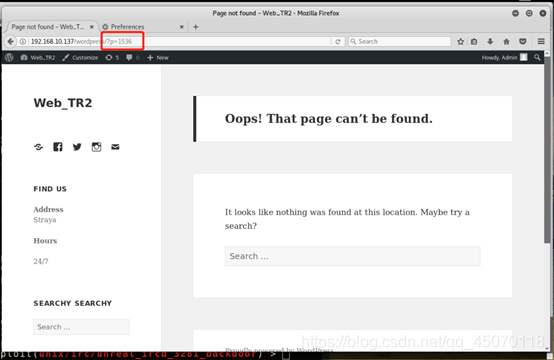Viewport: 554px width, 360px height.
Task: View 5 pending updates in the admin bar
Action: [112, 57]
